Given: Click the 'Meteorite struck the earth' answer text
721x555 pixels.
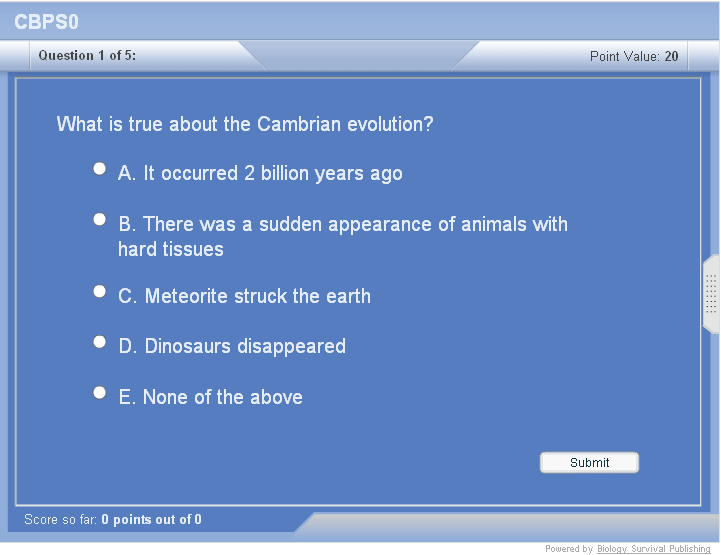Looking at the screenshot, I should click(244, 297).
